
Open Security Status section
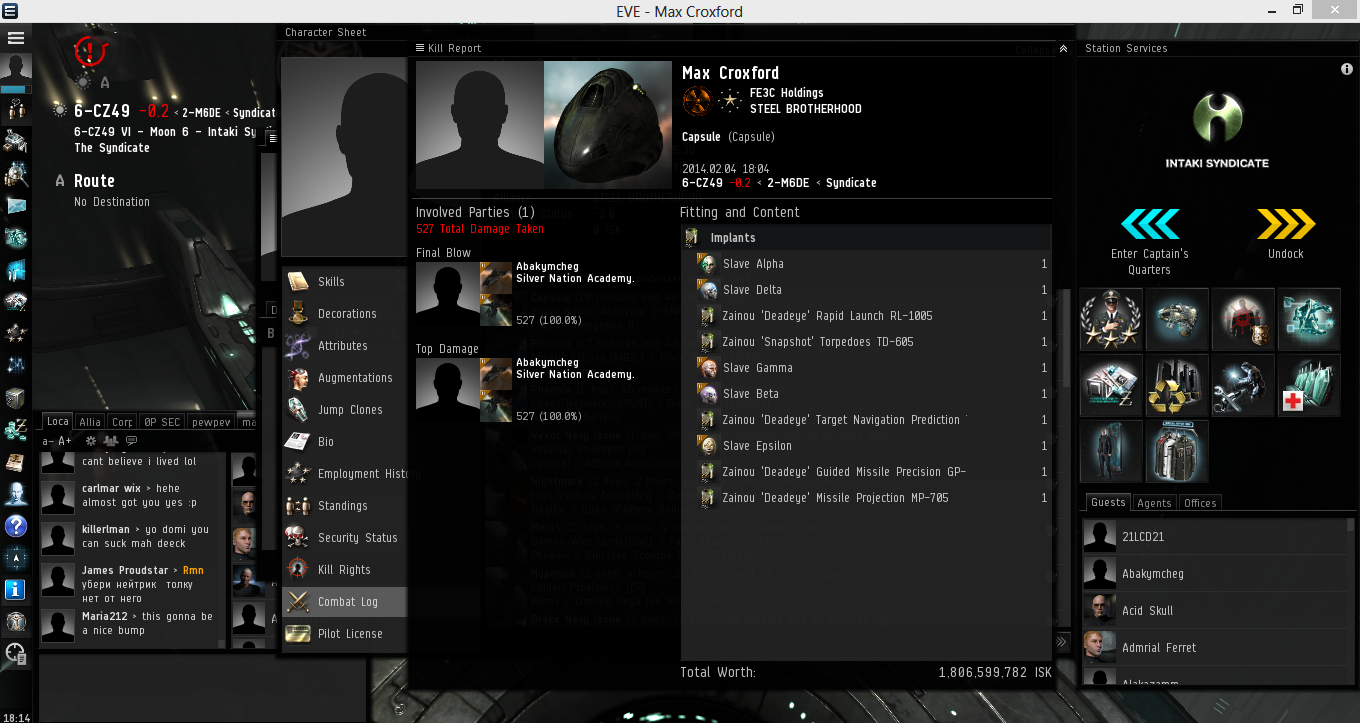tap(344, 538)
